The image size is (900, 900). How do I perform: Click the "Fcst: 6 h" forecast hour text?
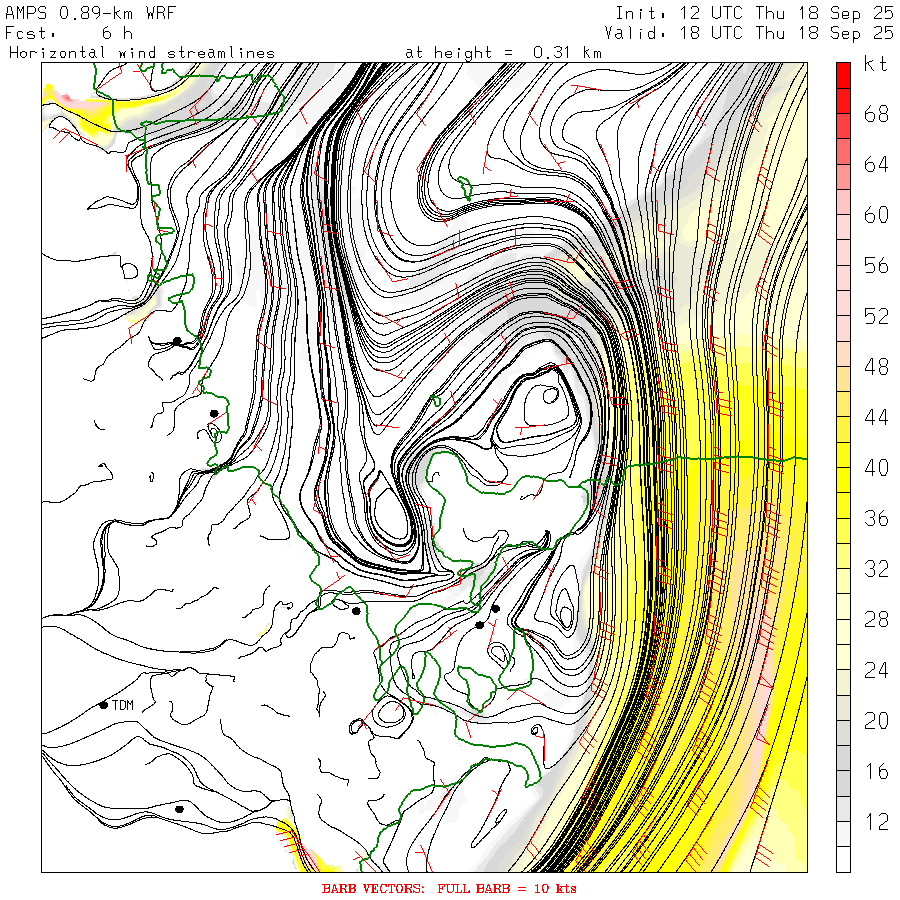(x=69, y=33)
